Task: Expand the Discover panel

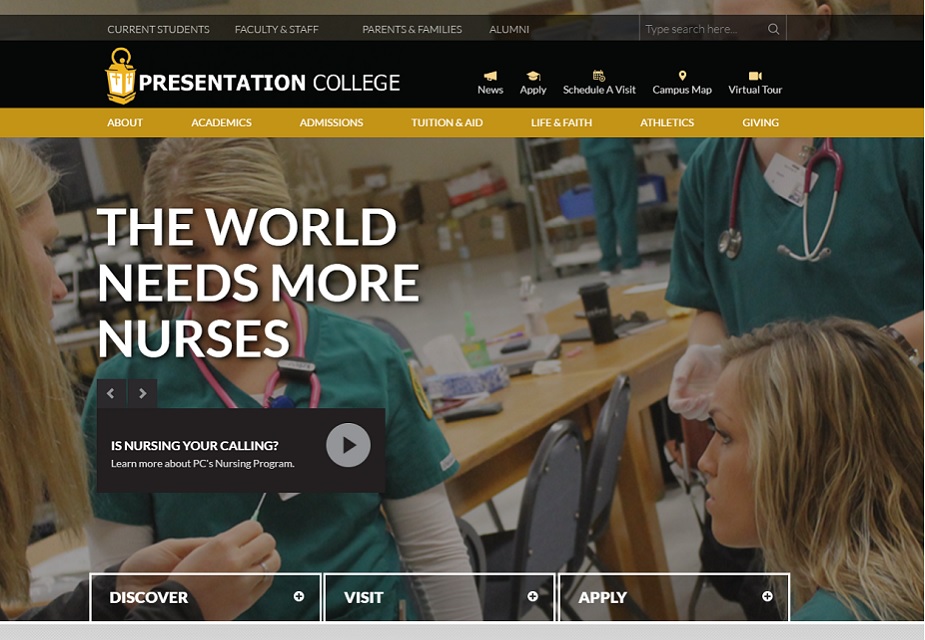Action: point(298,596)
